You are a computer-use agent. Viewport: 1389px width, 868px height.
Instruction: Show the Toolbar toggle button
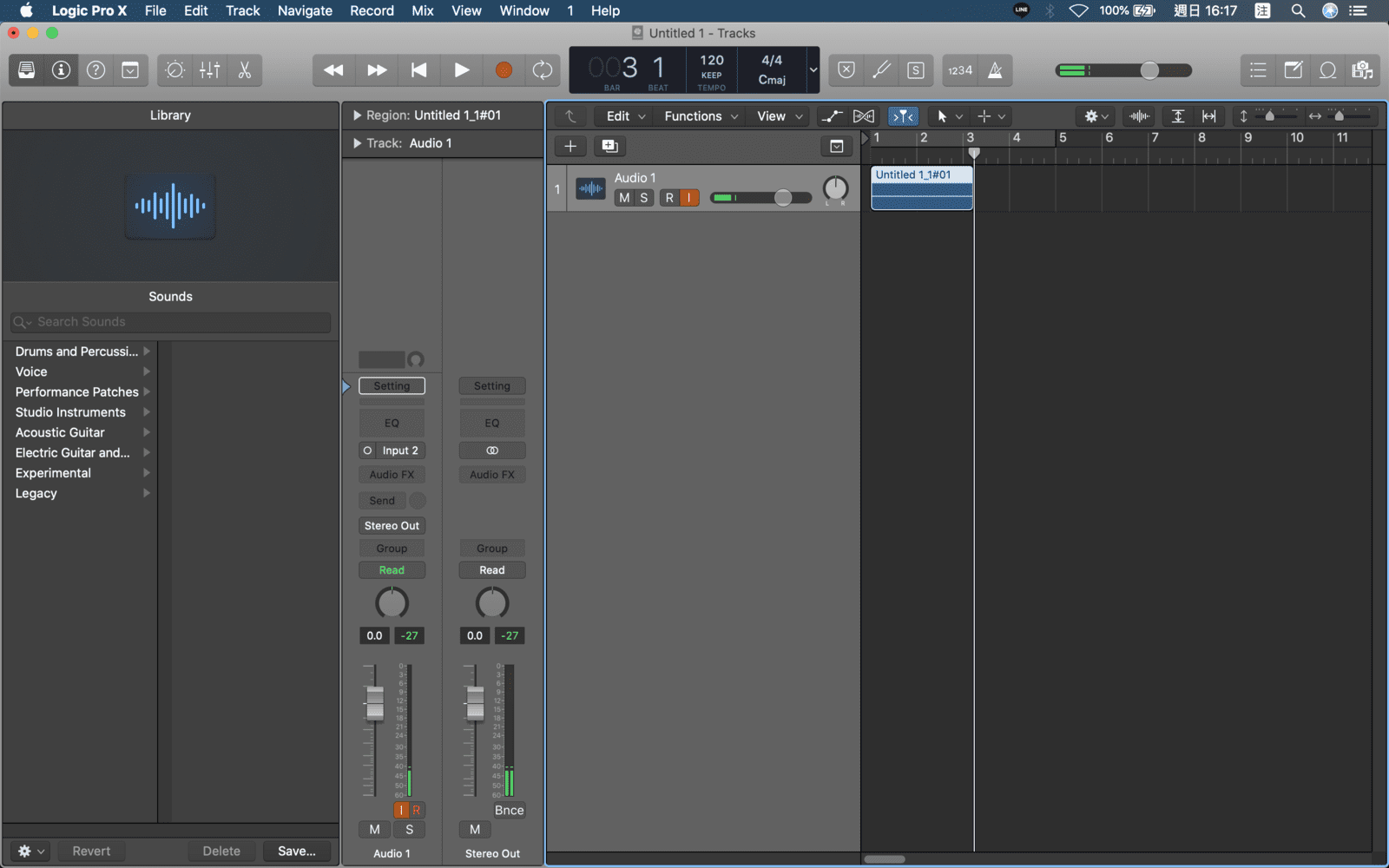pyautogui.click(x=130, y=70)
